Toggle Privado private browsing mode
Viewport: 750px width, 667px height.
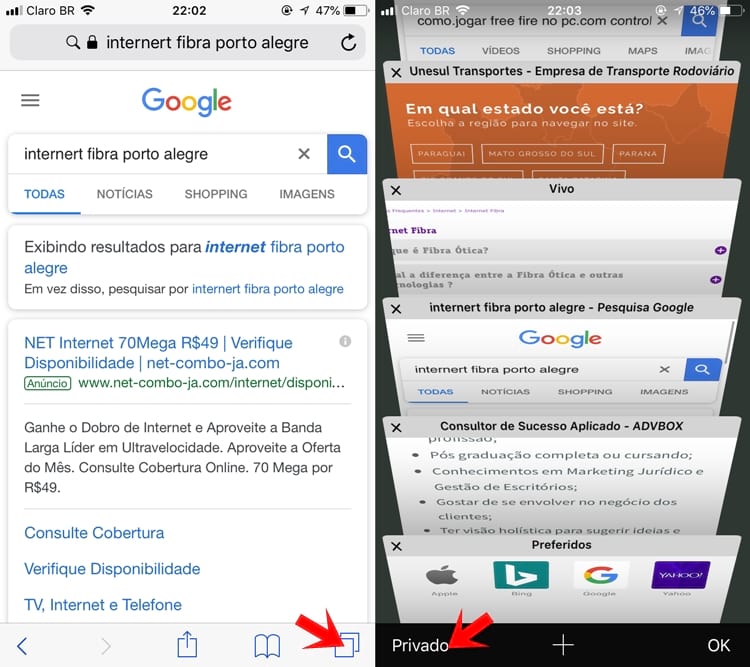pos(420,645)
